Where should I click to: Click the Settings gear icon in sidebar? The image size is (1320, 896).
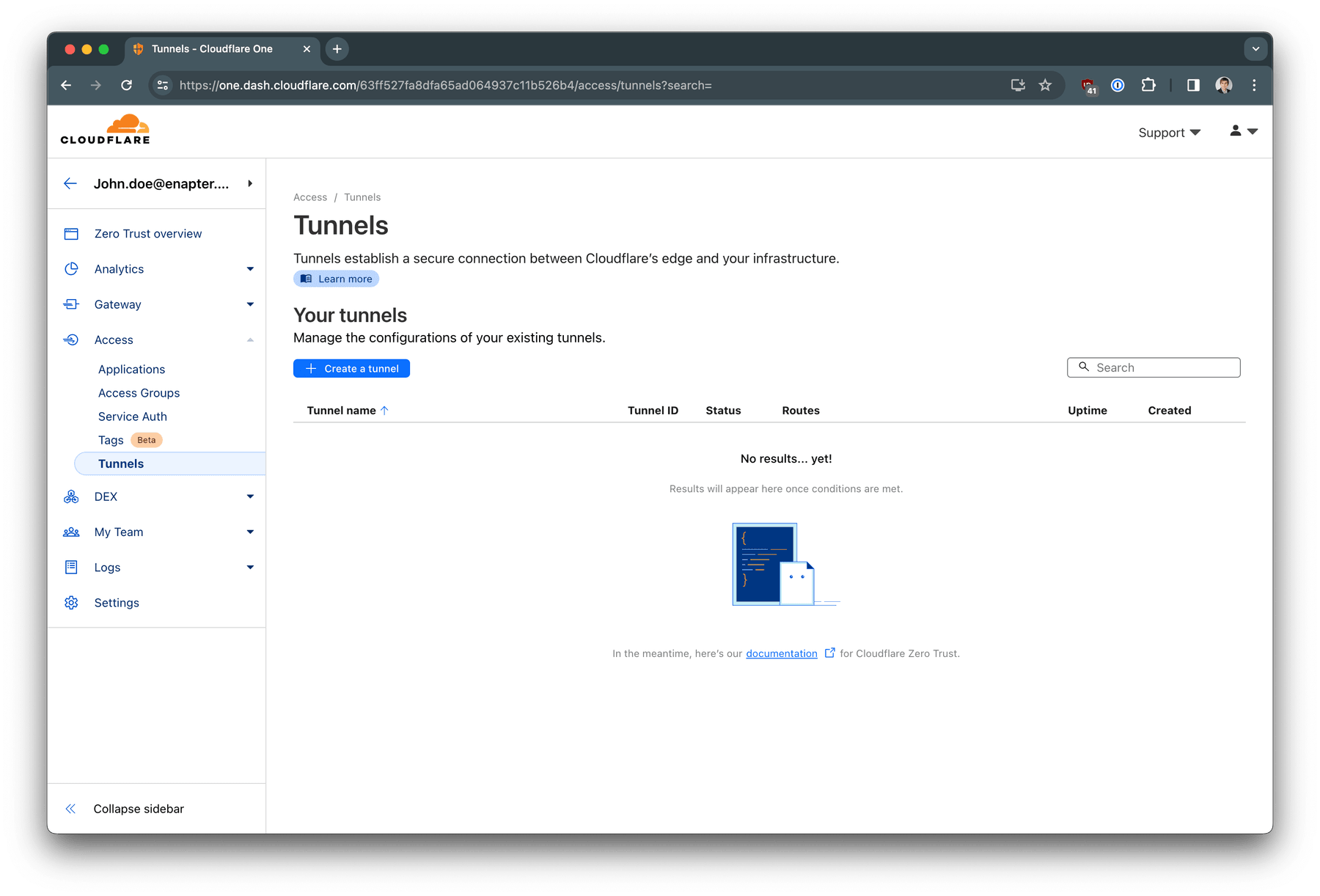click(71, 603)
